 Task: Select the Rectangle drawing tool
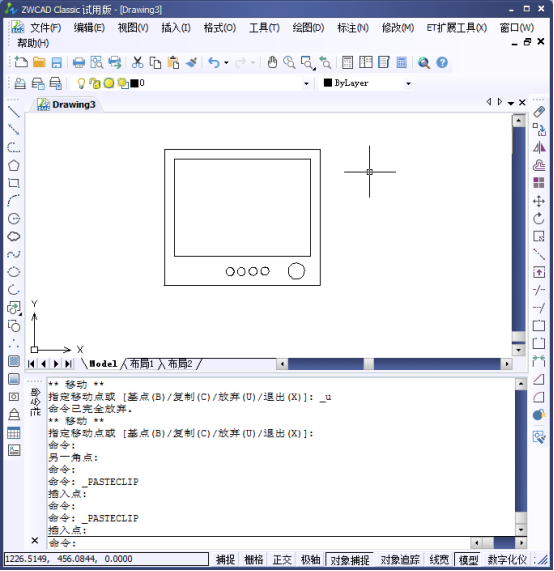click(x=14, y=183)
